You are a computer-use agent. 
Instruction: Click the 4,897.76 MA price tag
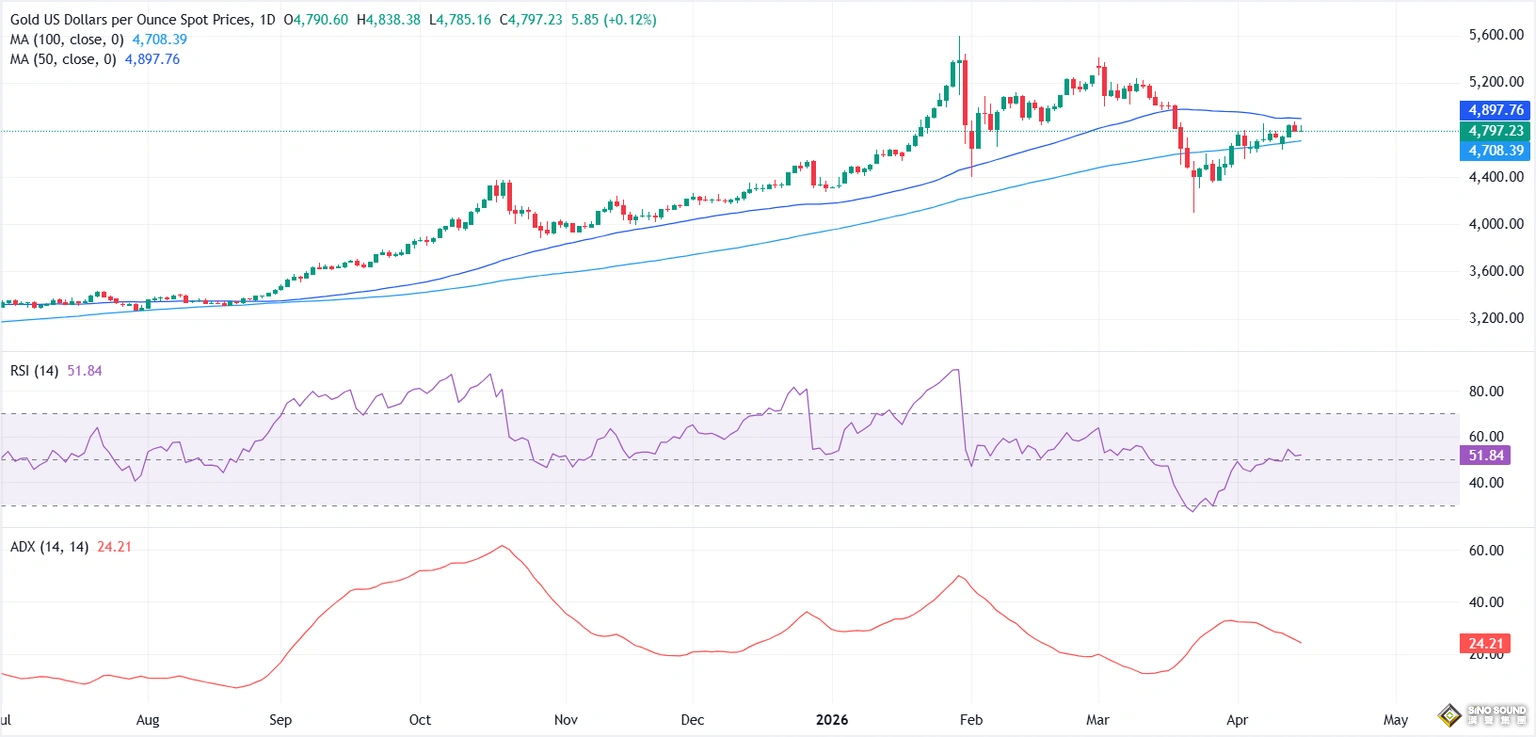coord(1497,110)
